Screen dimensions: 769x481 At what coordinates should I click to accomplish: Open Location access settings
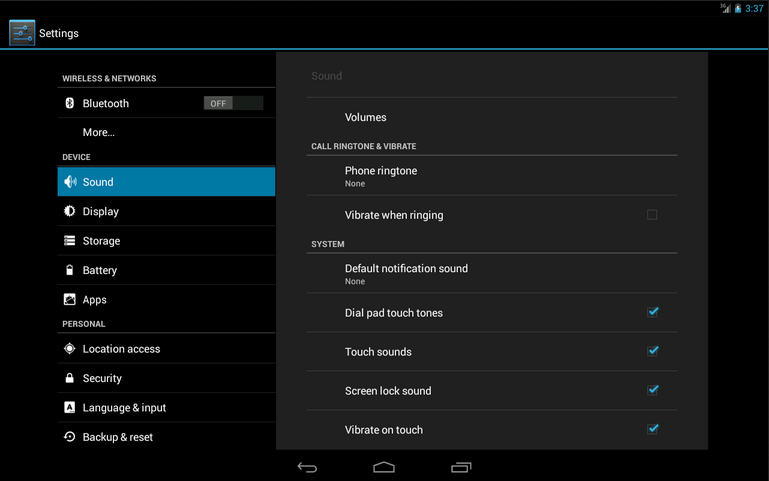[166, 348]
